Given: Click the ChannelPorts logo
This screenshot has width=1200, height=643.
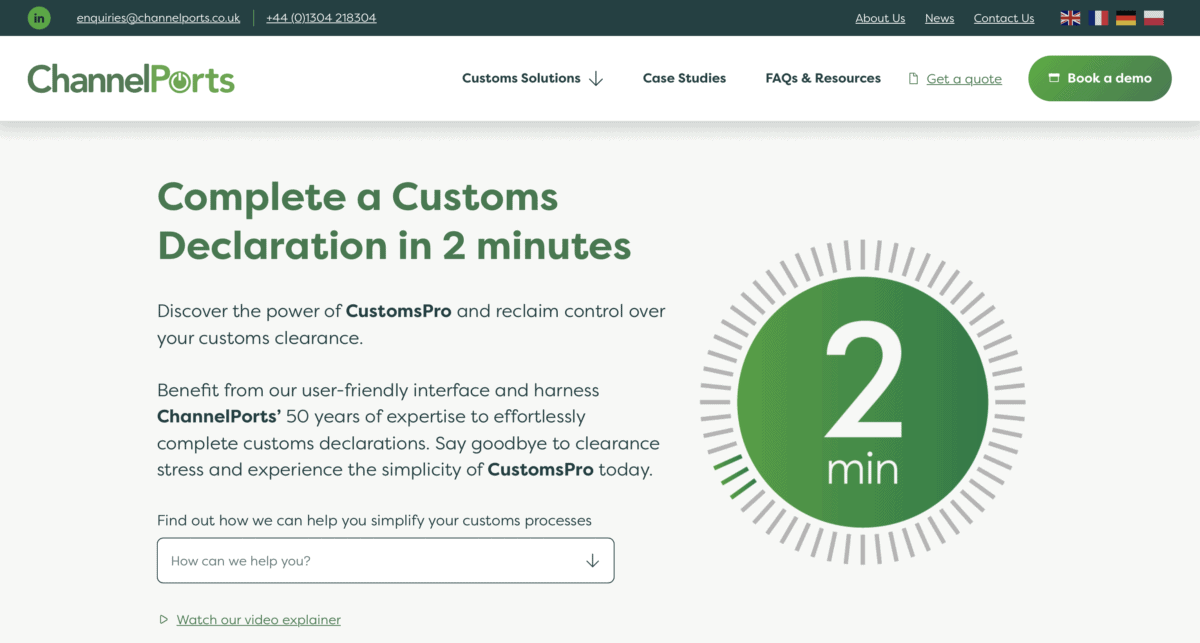Looking at the screenshot, I should pos(131,79).
